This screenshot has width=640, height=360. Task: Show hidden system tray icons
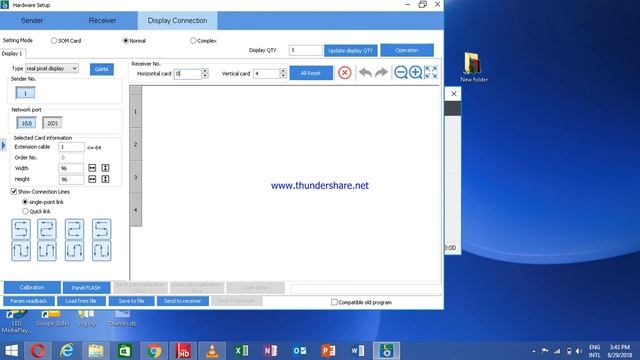(534, 351)
